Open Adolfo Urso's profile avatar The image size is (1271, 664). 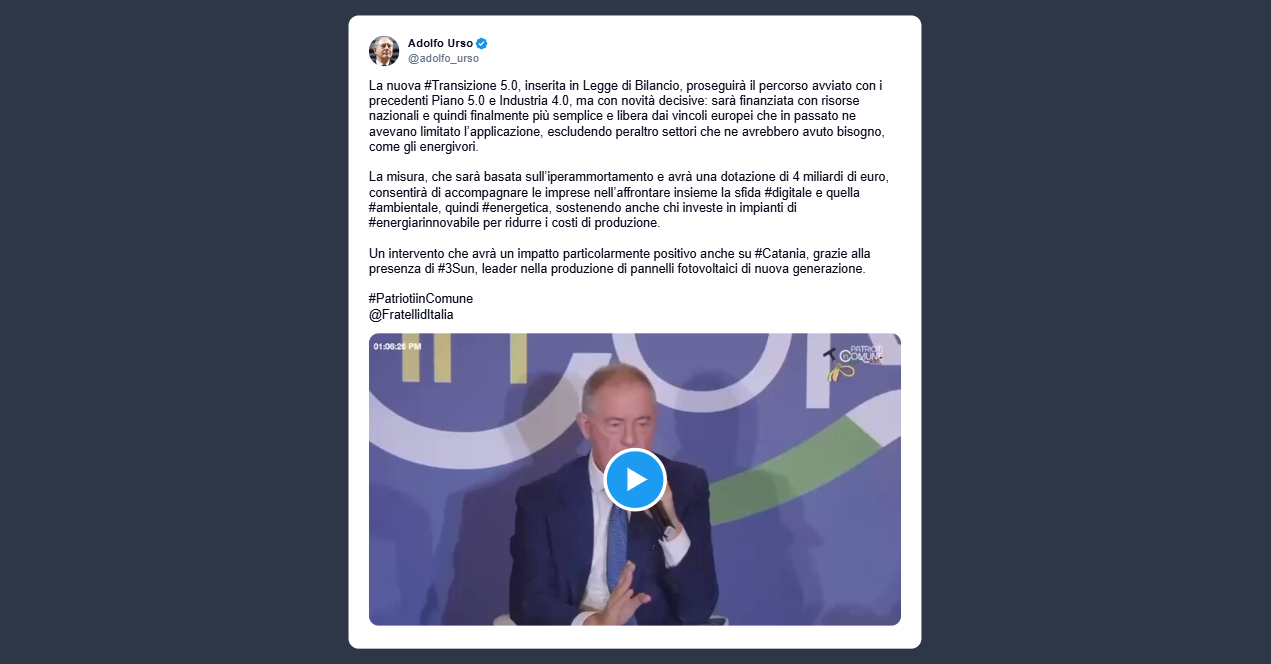click(384, 51)
